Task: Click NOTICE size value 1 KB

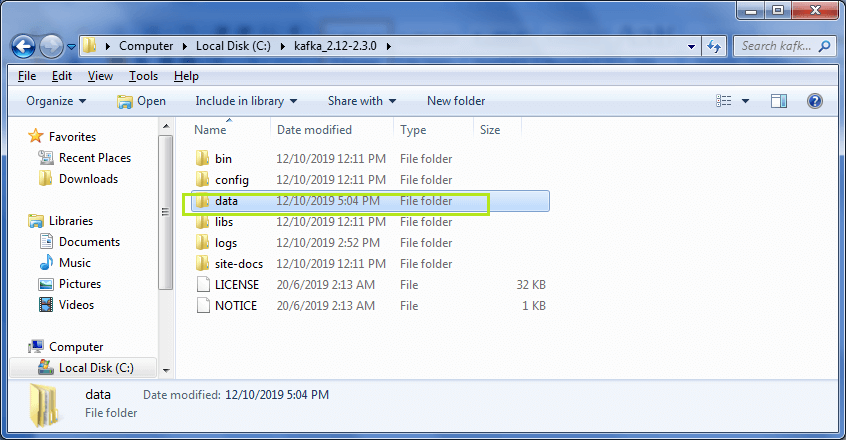Action: 534,305
